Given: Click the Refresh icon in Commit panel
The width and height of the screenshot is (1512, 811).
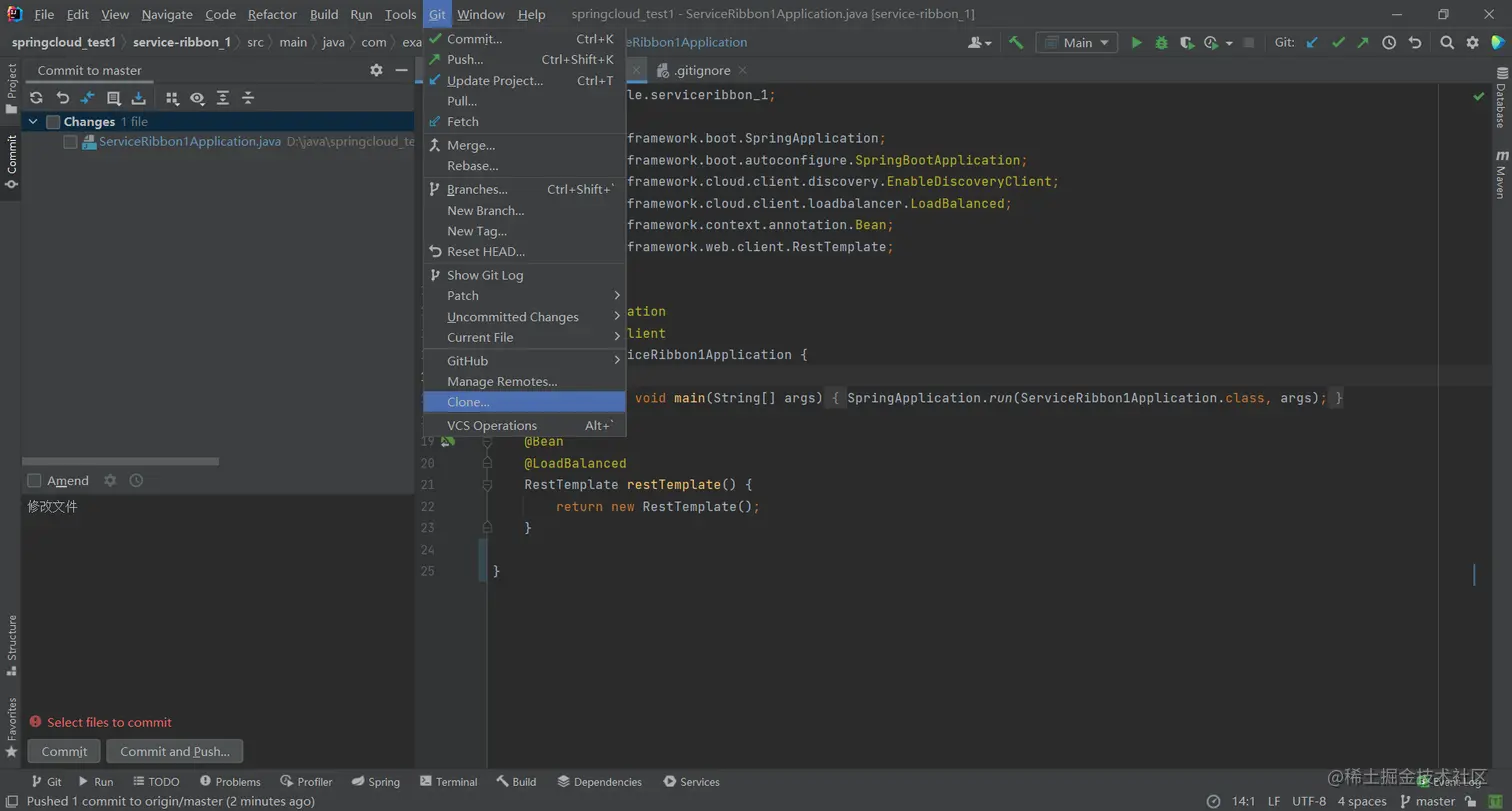Looking at the screenshot, I should click(x=36, y=98).
